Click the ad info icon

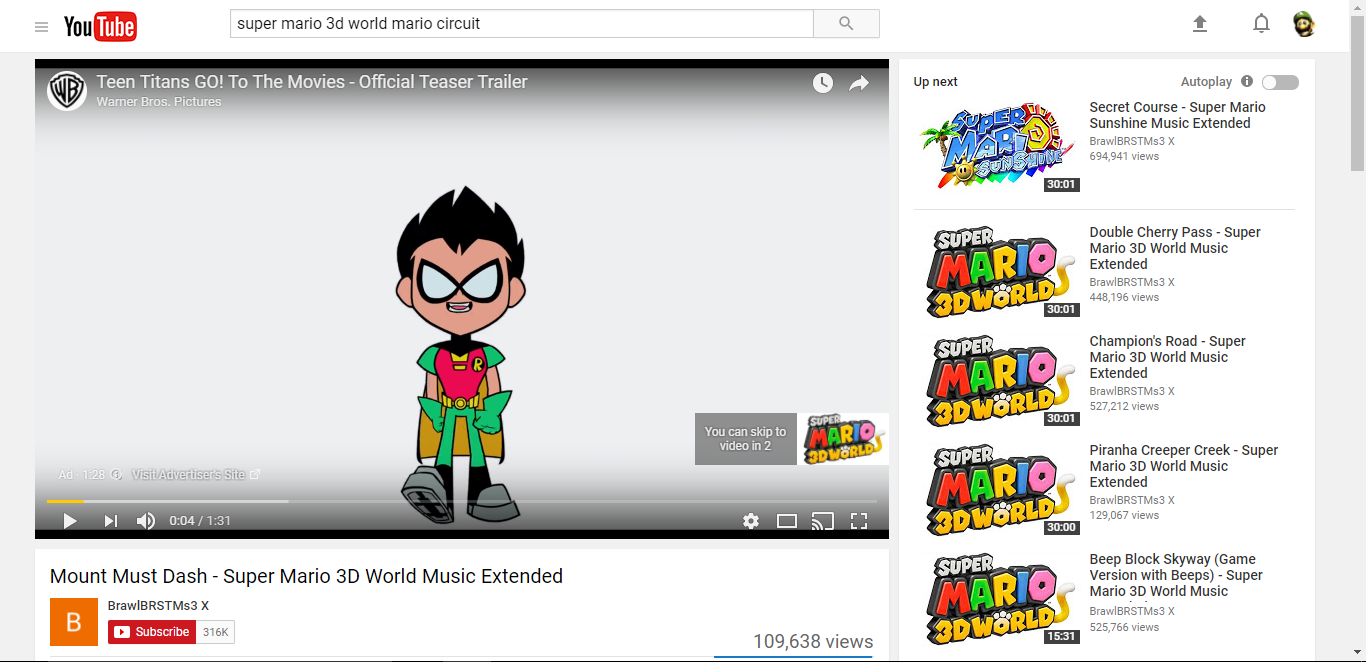(x=116, y=475)
